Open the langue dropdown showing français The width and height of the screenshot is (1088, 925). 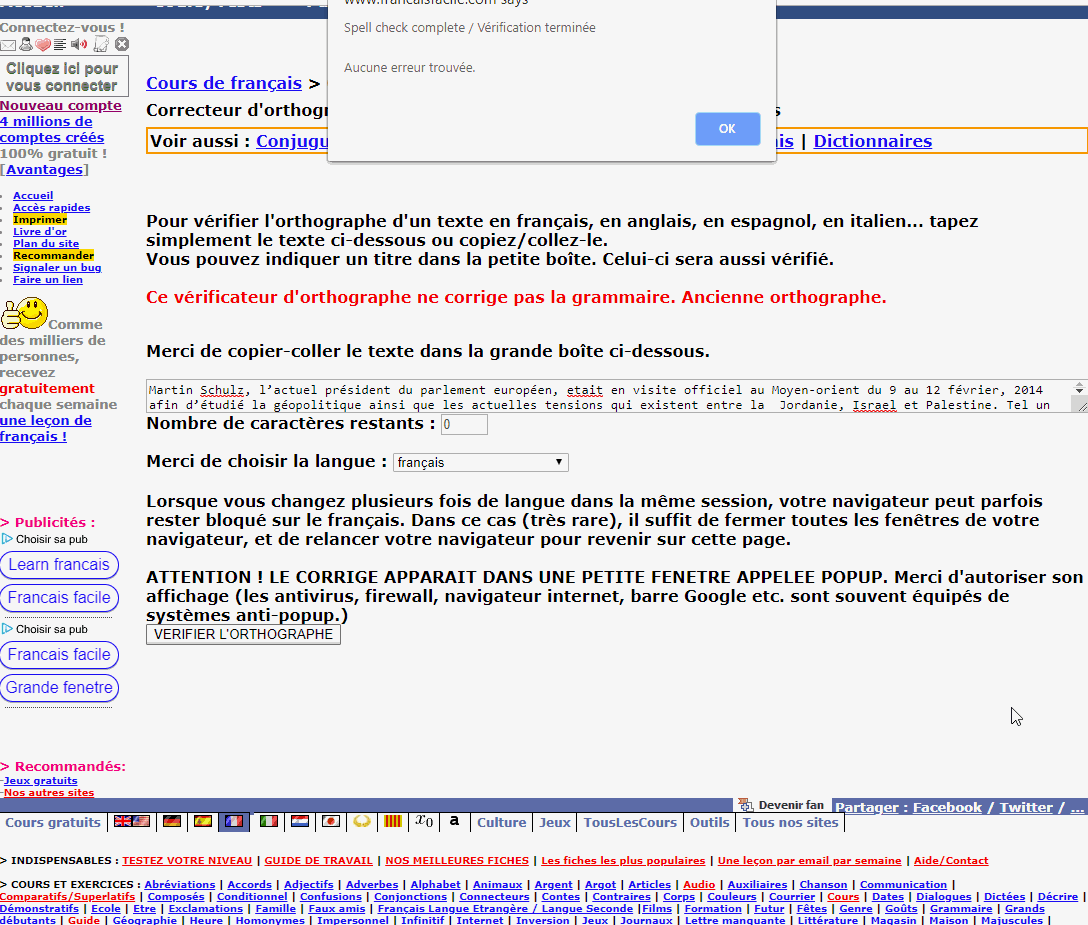click(480, 463)
